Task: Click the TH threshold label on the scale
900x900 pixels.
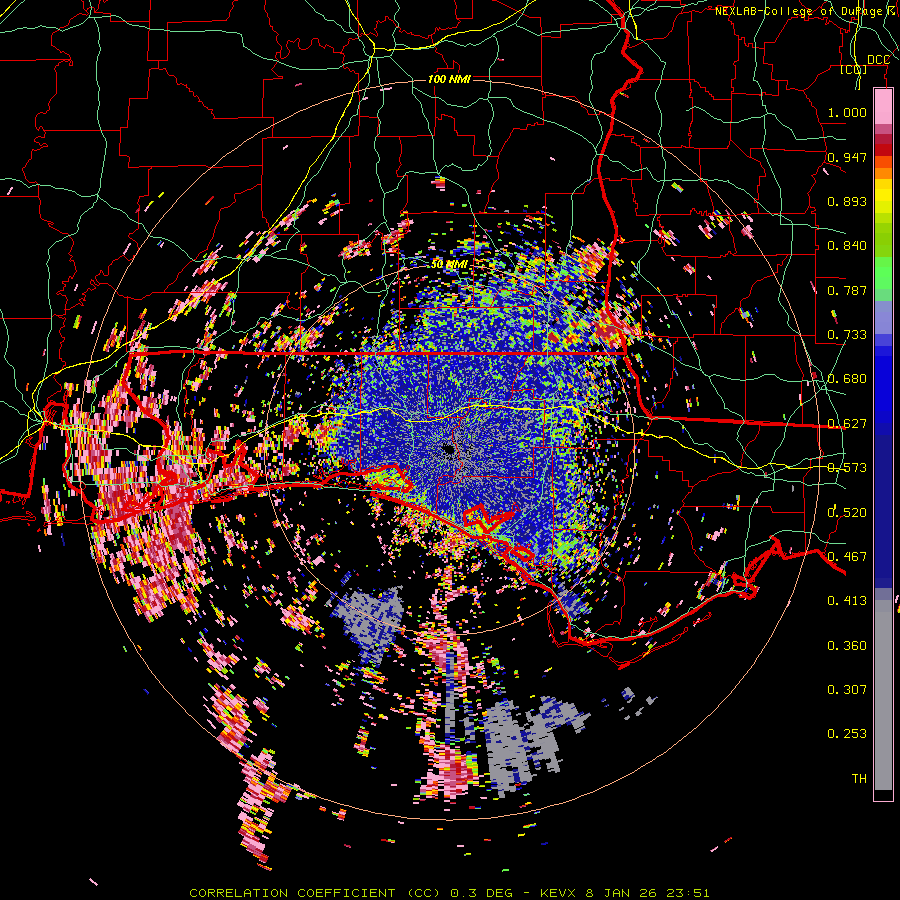Action: (859, 779)
